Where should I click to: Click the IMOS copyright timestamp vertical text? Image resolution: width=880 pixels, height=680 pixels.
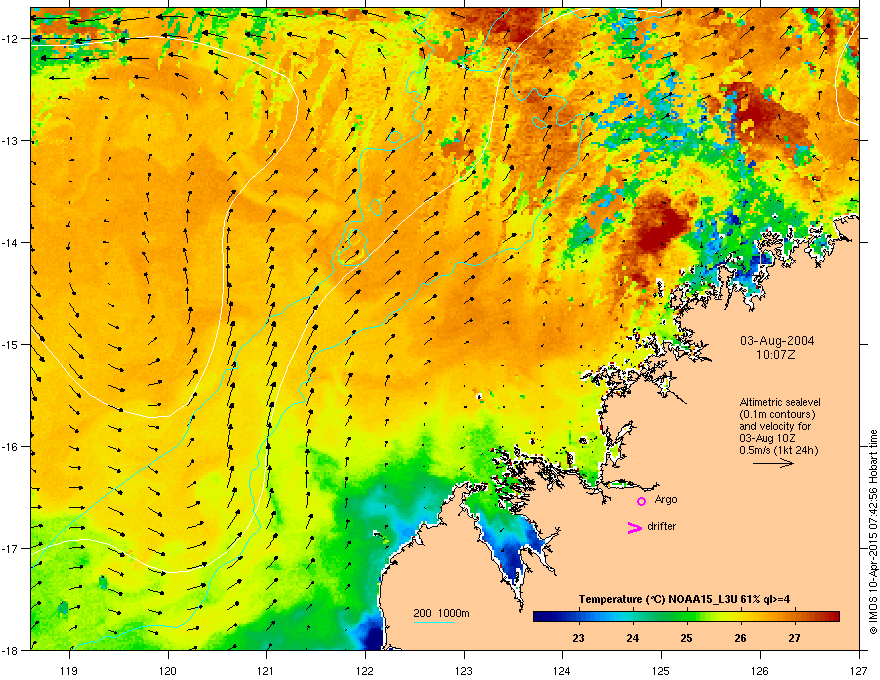pyautogui.click(x=873, y=532)
